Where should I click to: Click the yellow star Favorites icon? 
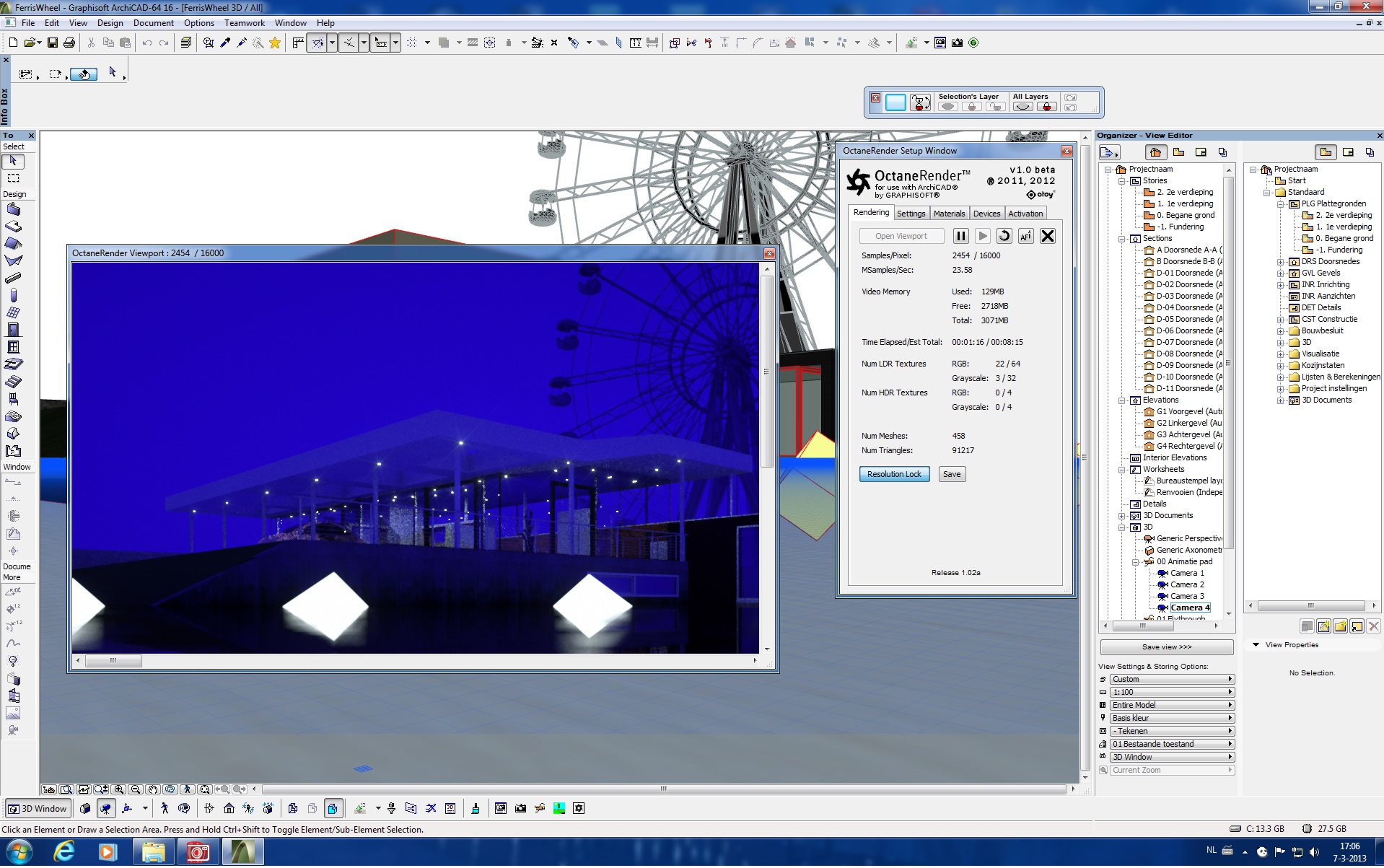(x=275, y=43)
